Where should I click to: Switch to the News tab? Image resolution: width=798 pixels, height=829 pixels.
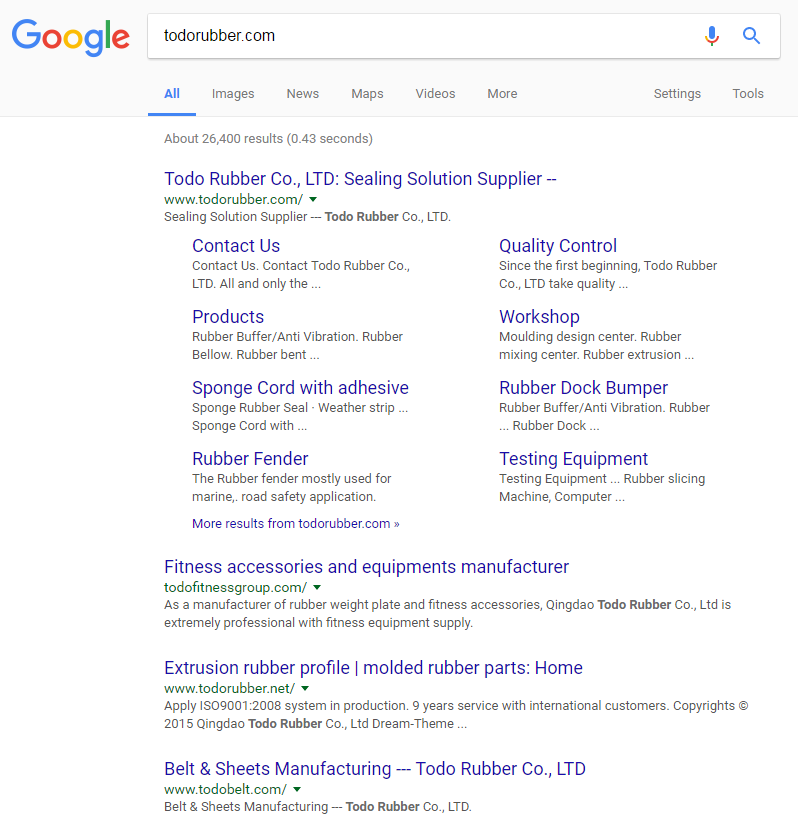pos(302,94)
